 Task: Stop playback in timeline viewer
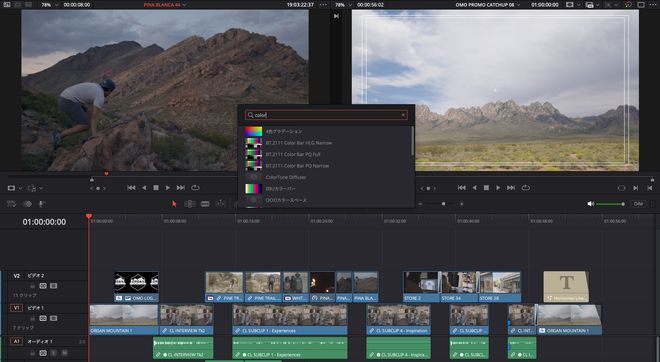point(486,188)
